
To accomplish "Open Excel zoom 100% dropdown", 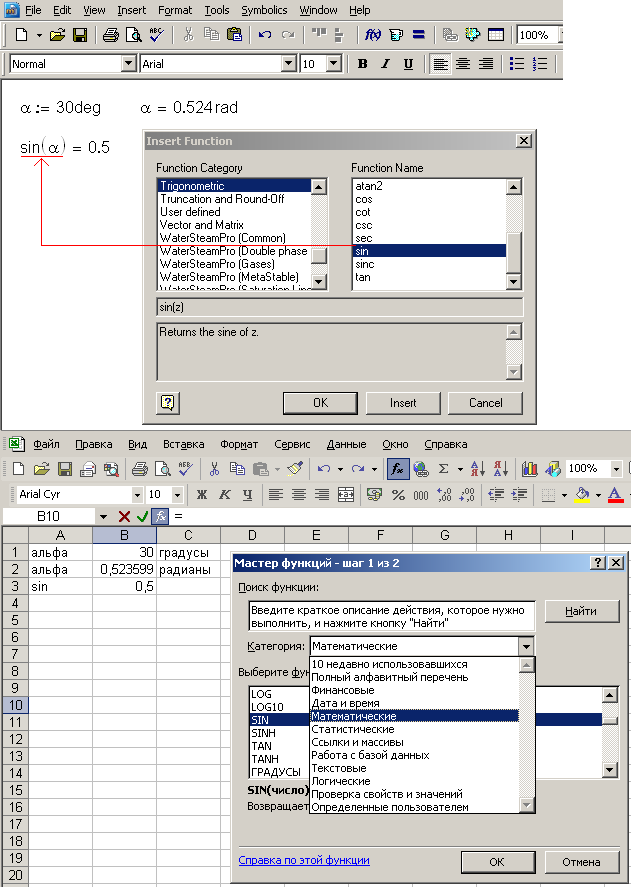I will pos(616,468).
